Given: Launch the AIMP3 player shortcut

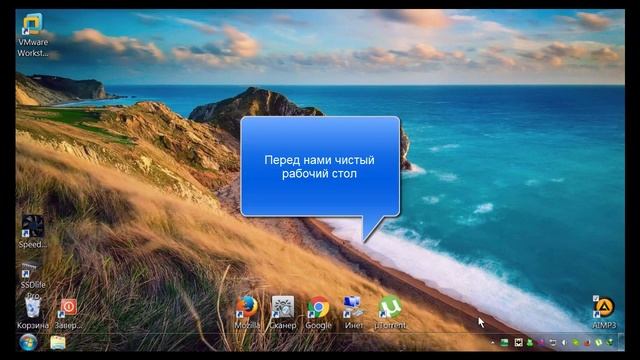Looking at the screenshot, I should coord(604,313).
